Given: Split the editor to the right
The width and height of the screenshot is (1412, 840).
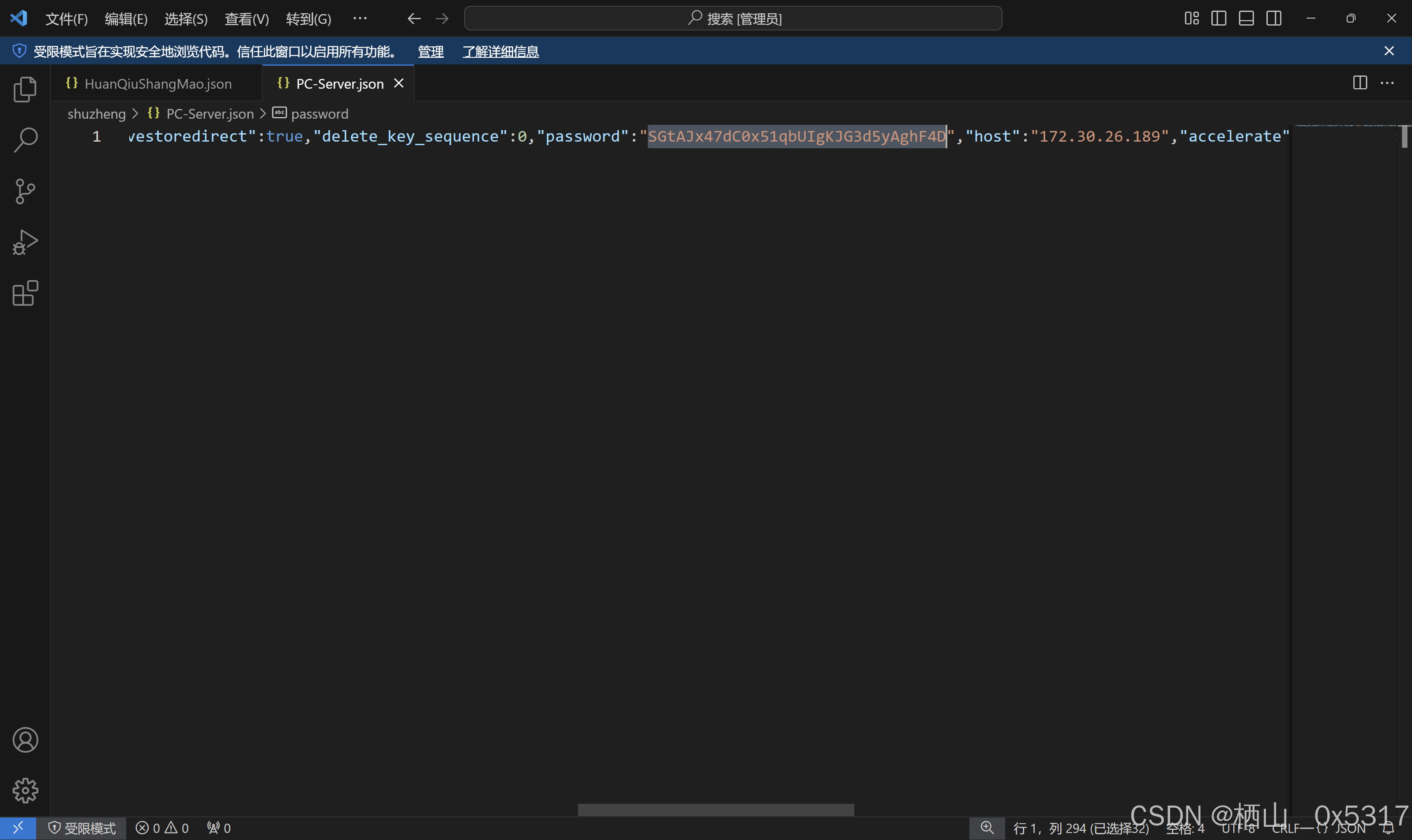Looking at the screenshot, I should click(1359, 83).
